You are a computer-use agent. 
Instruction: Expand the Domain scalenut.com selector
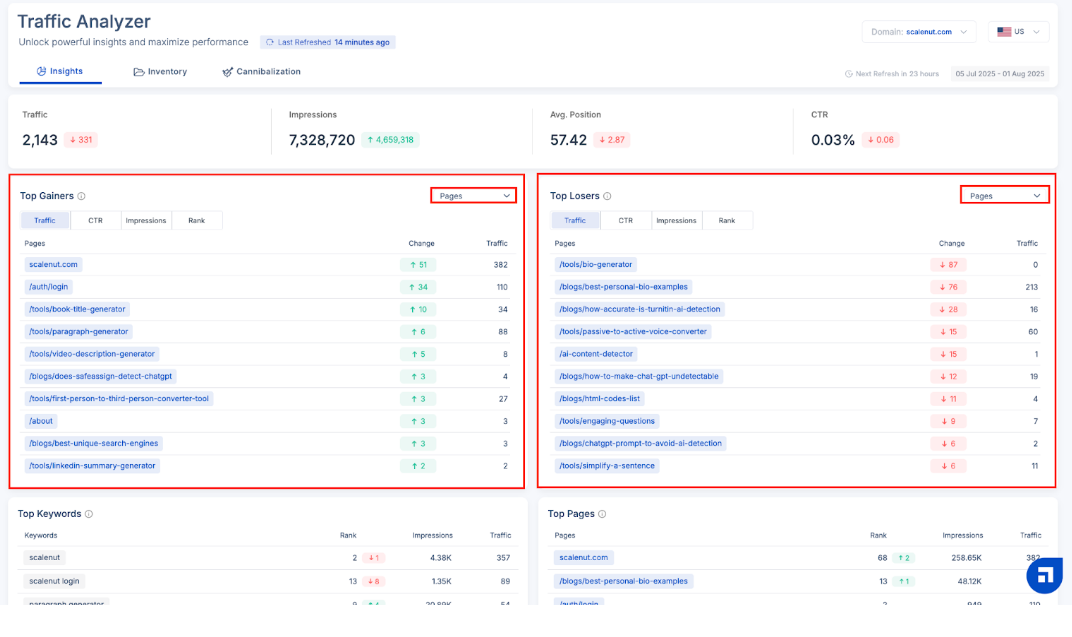pyautogui.click(x=918, y=32)
